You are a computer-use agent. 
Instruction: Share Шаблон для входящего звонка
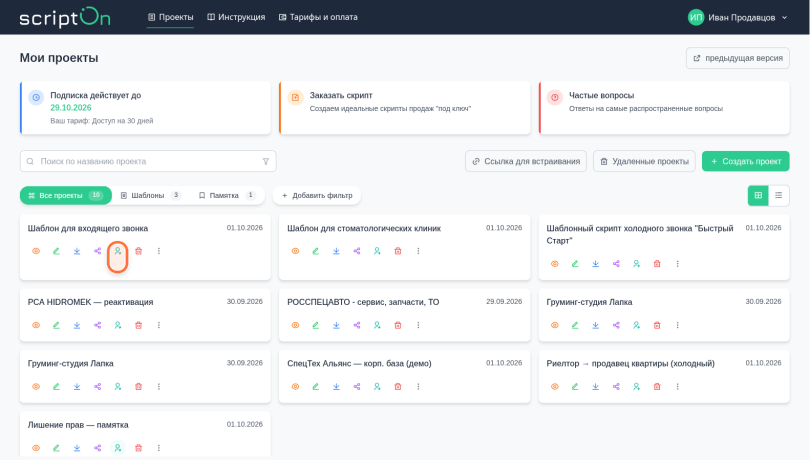97,251
